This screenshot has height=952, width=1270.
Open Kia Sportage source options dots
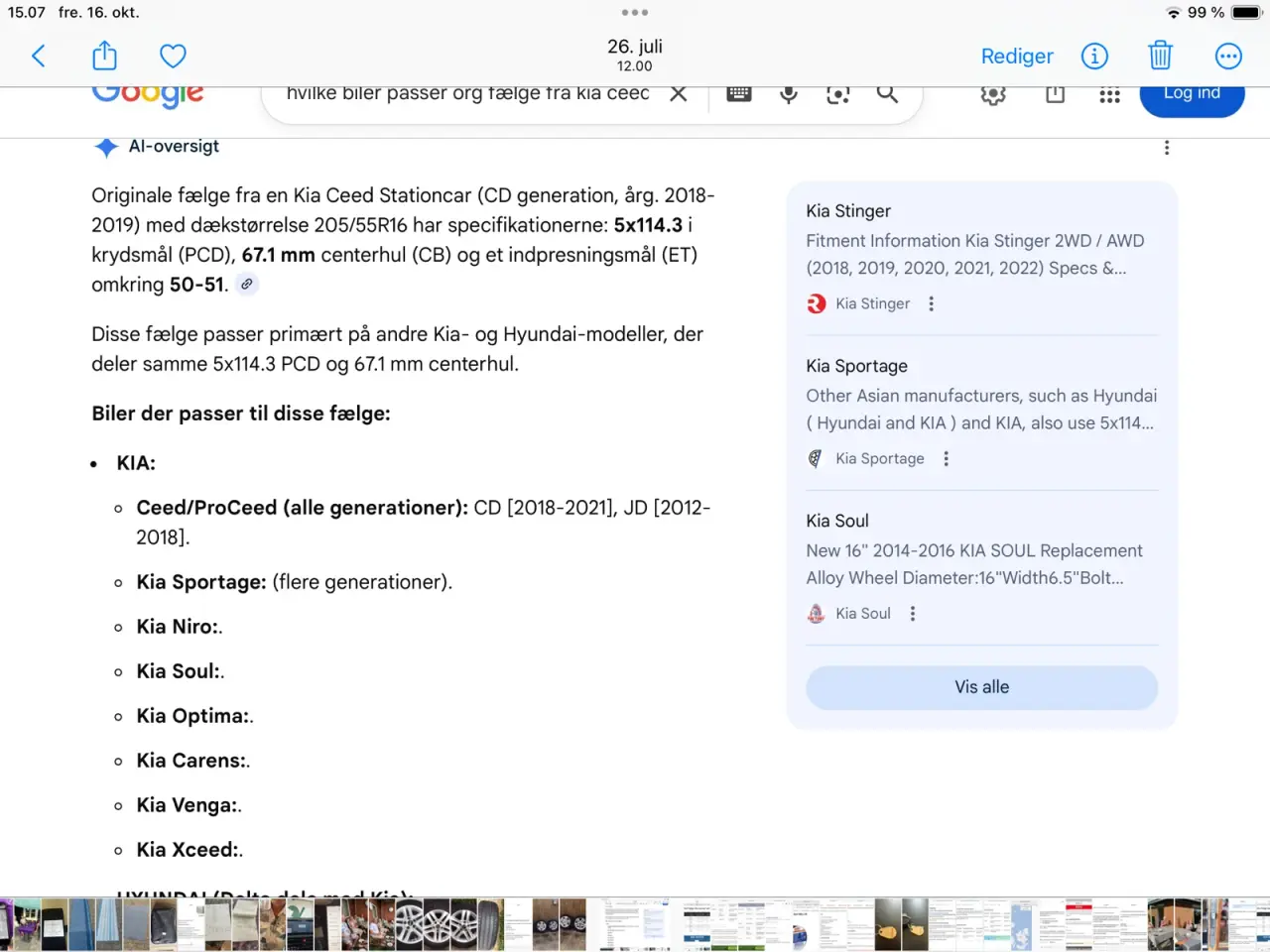946,458
